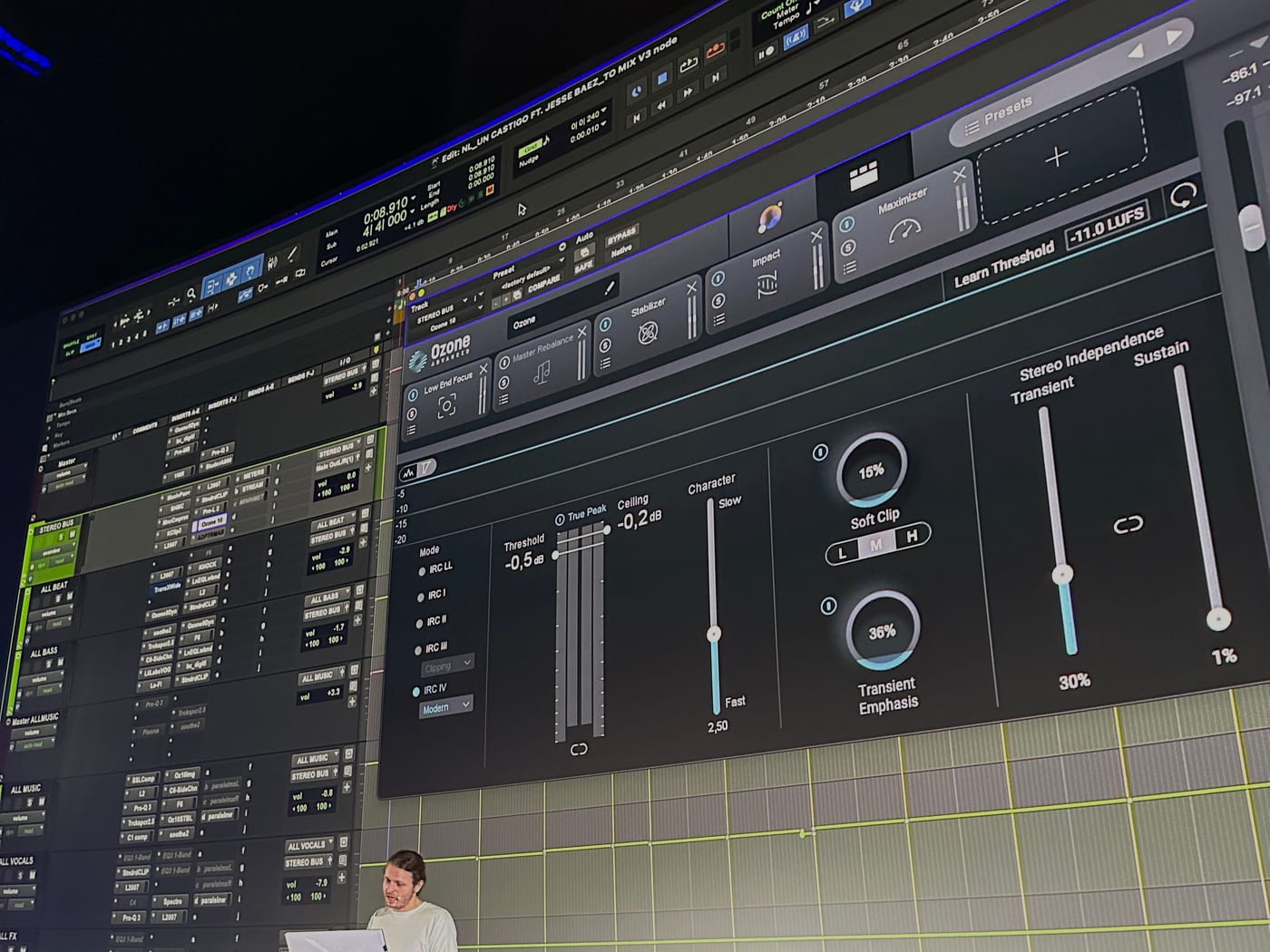This screenshot has height=952, width=1270.
Task: Select the Maximizer gauge icon
Action: point(904,230)
